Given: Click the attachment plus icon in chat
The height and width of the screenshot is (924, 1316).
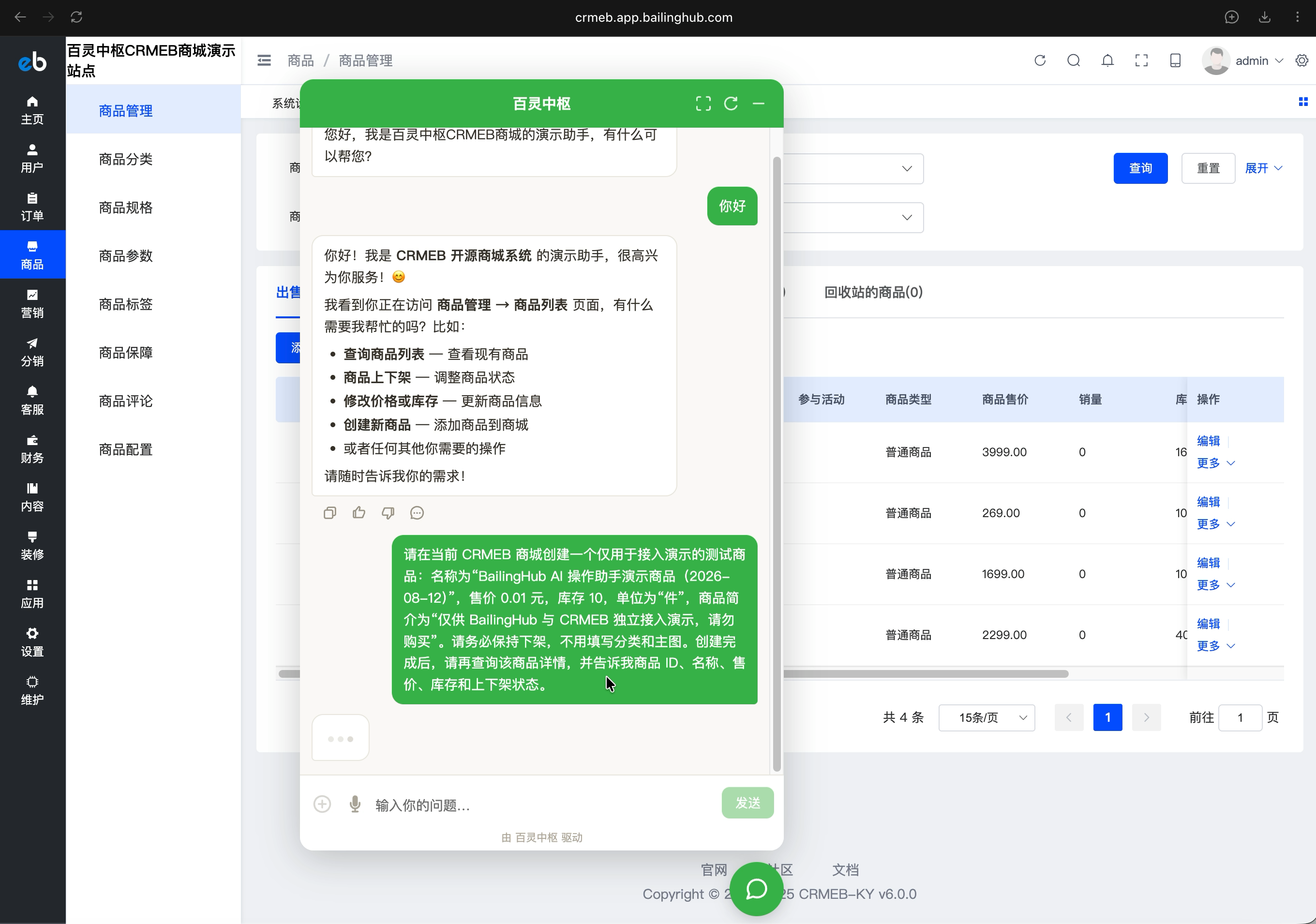Looking at the screenshot, I should click(x=322, y=804).
